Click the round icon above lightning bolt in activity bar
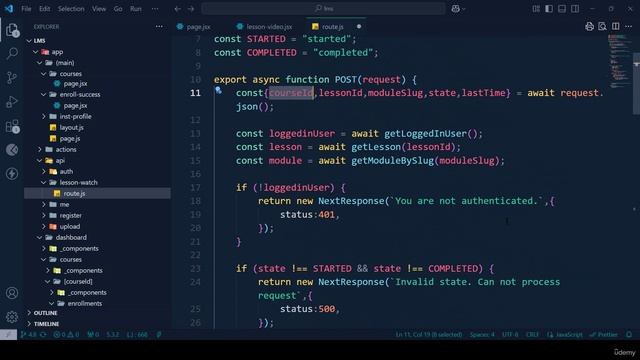640x360 pixels. coord(12,150)
